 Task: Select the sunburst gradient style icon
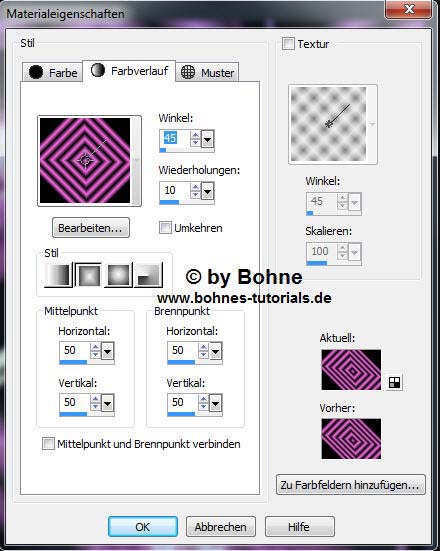118,275
